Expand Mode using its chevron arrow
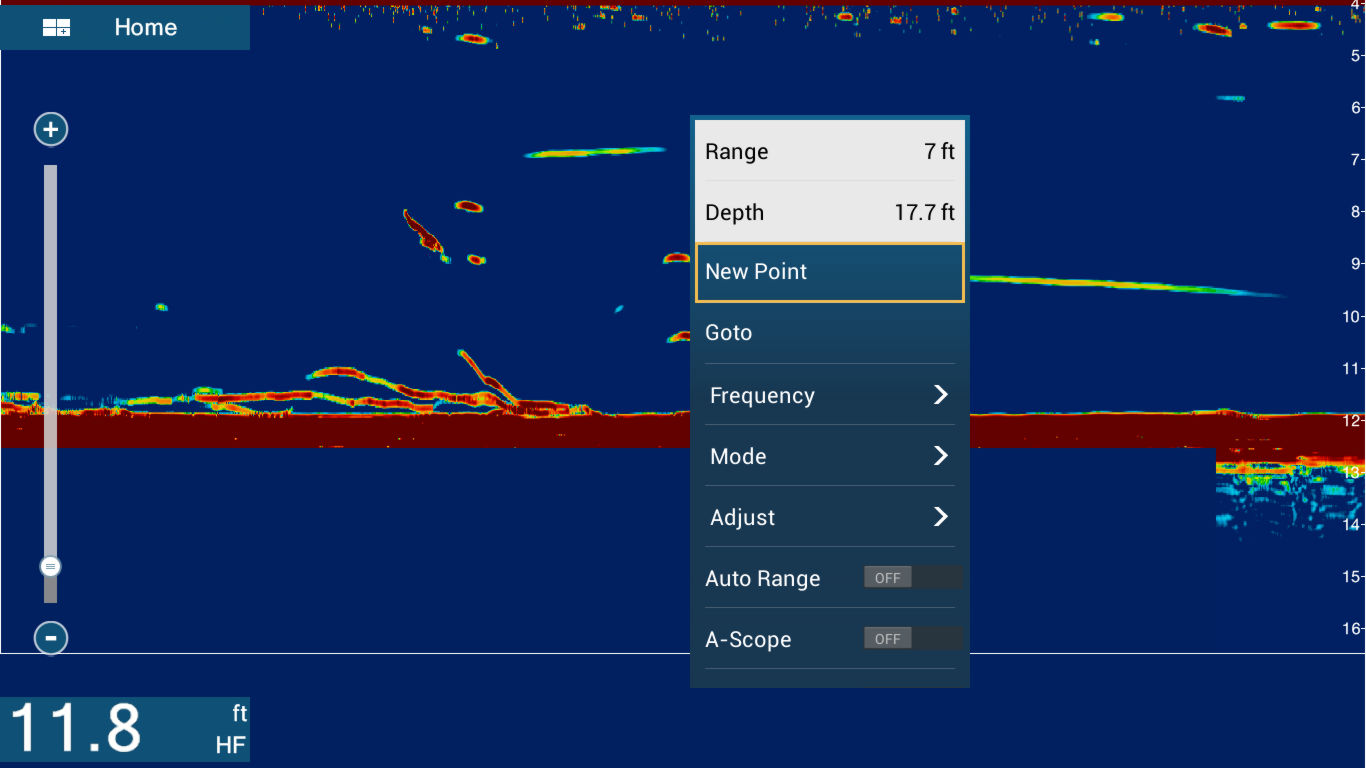Image resolution: width=1366 pixels, height=768 pixels. pyautogui.click(x=940, y=456)
